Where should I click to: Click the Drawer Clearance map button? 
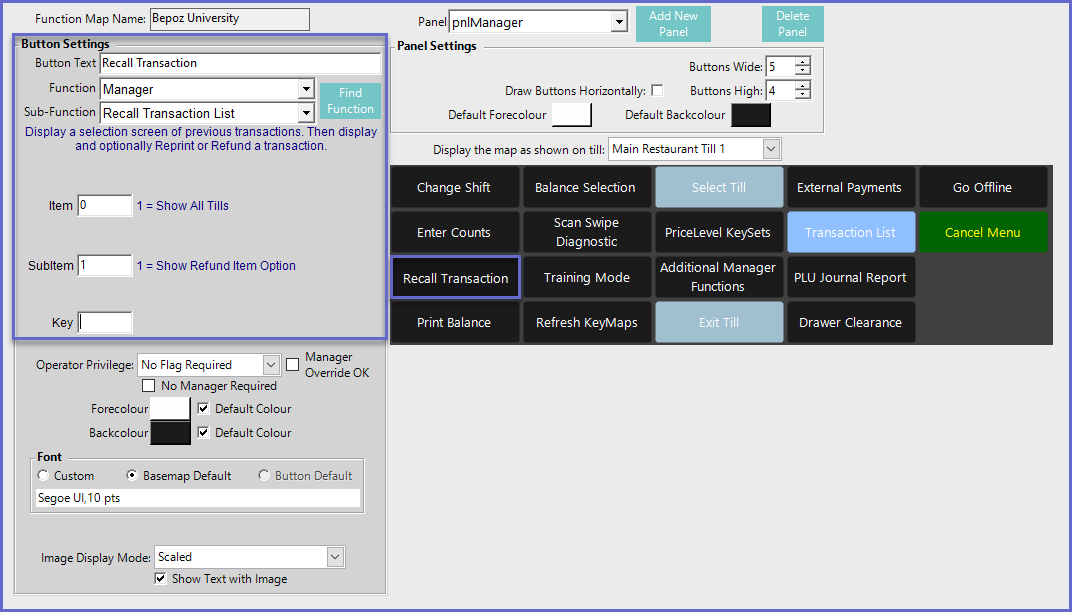[x=850, y=323]
